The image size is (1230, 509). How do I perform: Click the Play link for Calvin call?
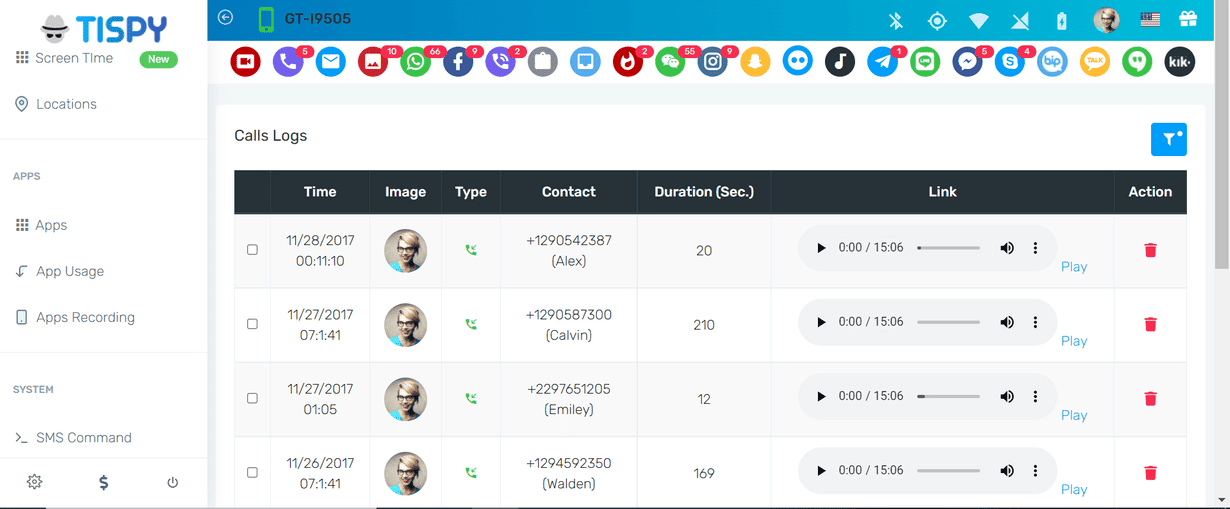[x=1074, y=341]
